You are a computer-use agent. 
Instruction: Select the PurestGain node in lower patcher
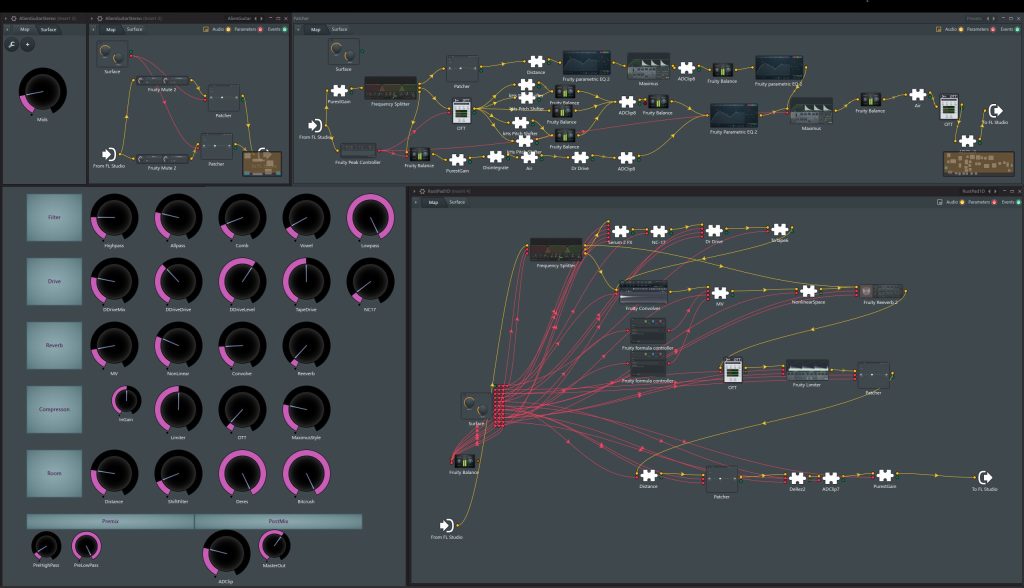885,476
